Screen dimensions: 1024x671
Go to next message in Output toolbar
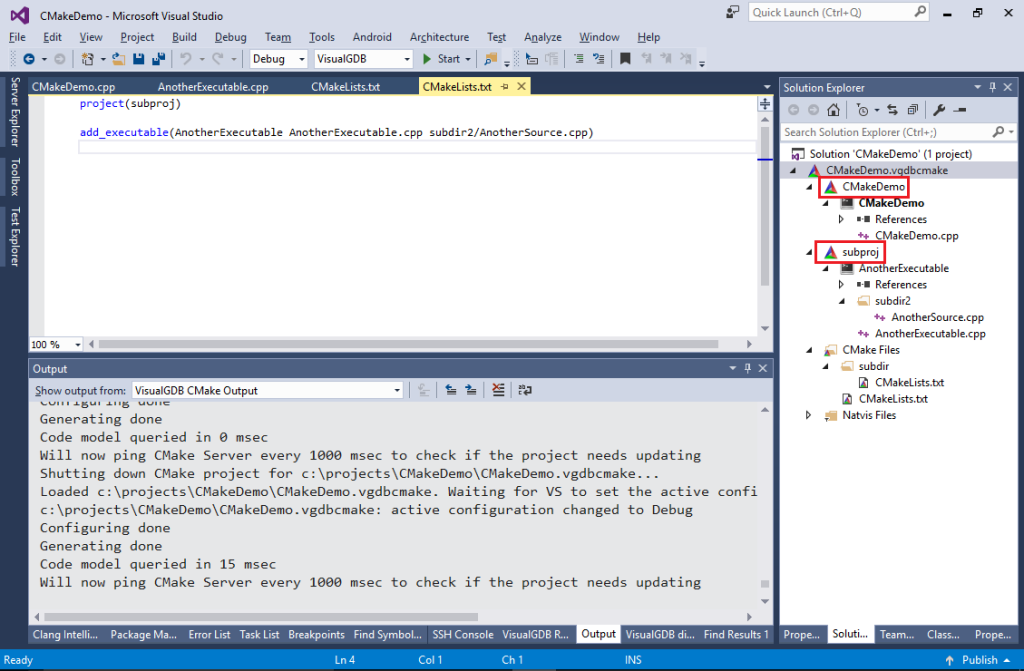[x=470, y=390]
